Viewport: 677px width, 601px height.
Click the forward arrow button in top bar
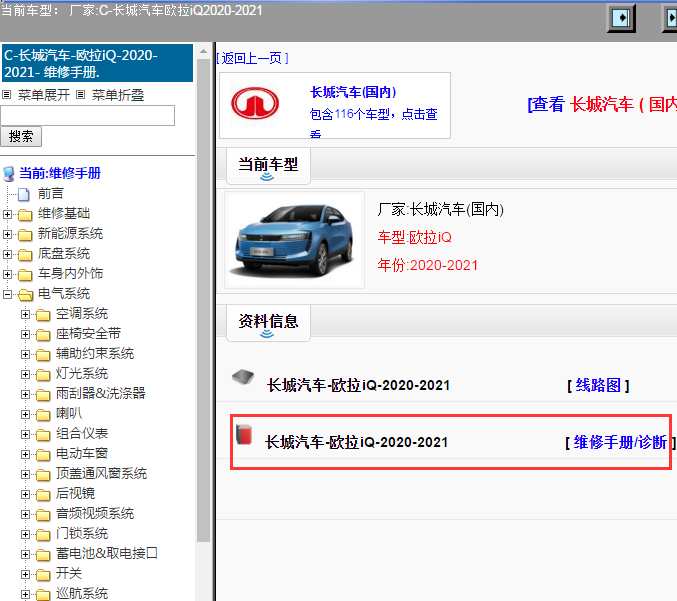click(621, 18)
